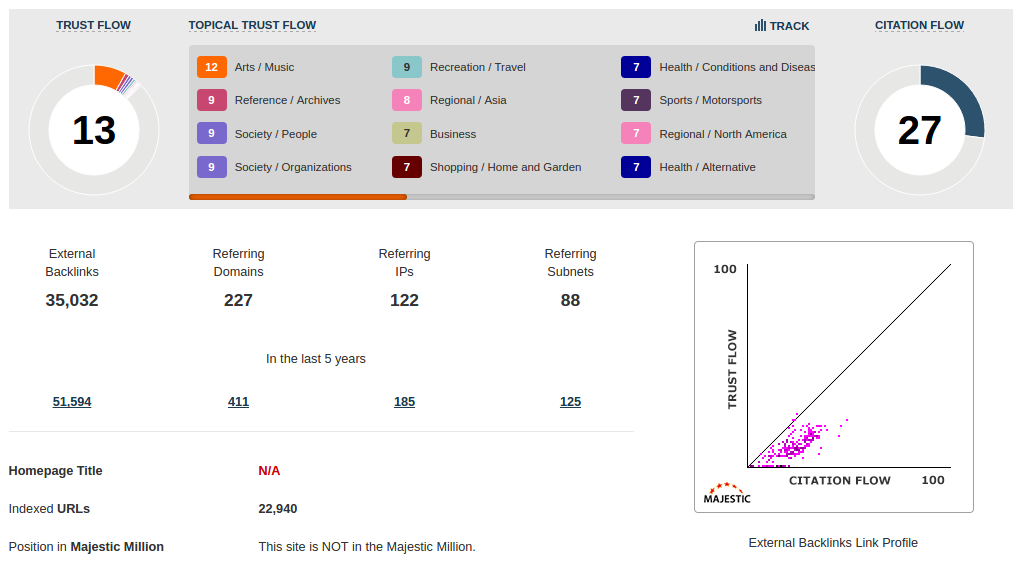Select the orange Arts / Music badge

point(211,67)
